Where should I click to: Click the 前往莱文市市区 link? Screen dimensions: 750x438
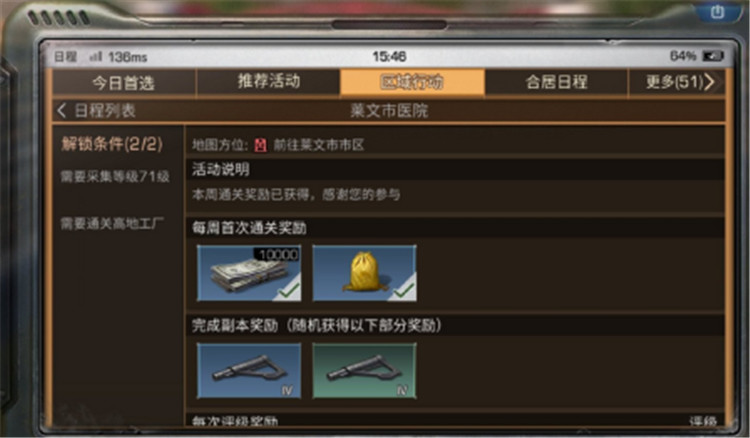[x=319, y=145]
